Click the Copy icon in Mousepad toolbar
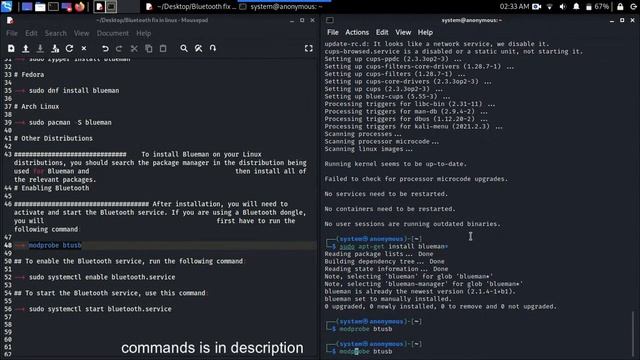640x360 pixels. click(x=149, y=49)
